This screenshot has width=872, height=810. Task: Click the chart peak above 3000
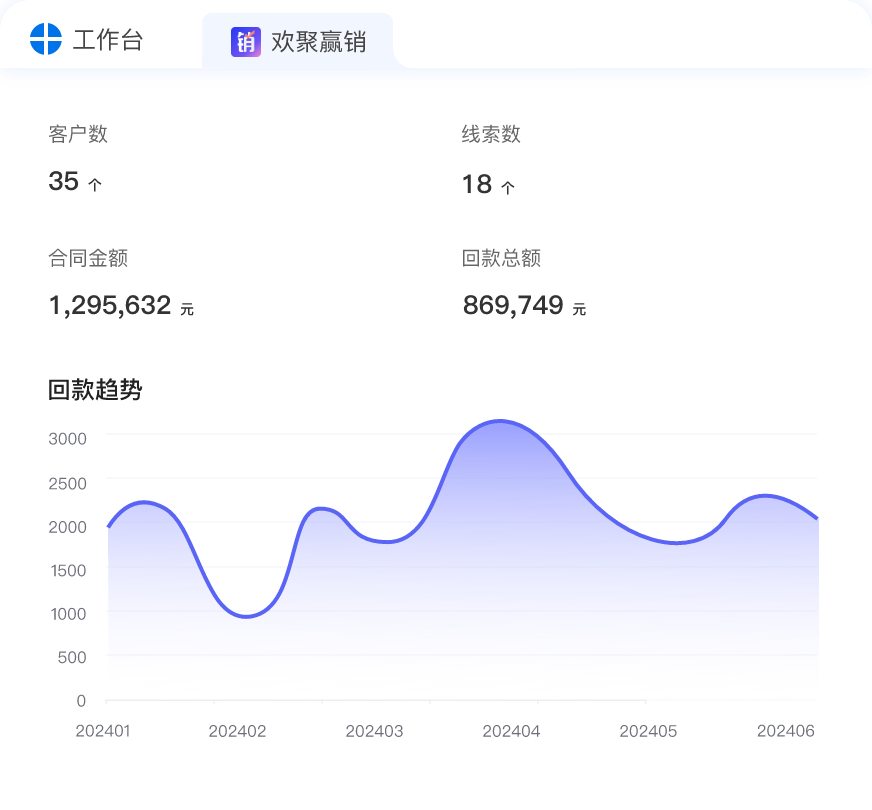(x=500, y=421)
